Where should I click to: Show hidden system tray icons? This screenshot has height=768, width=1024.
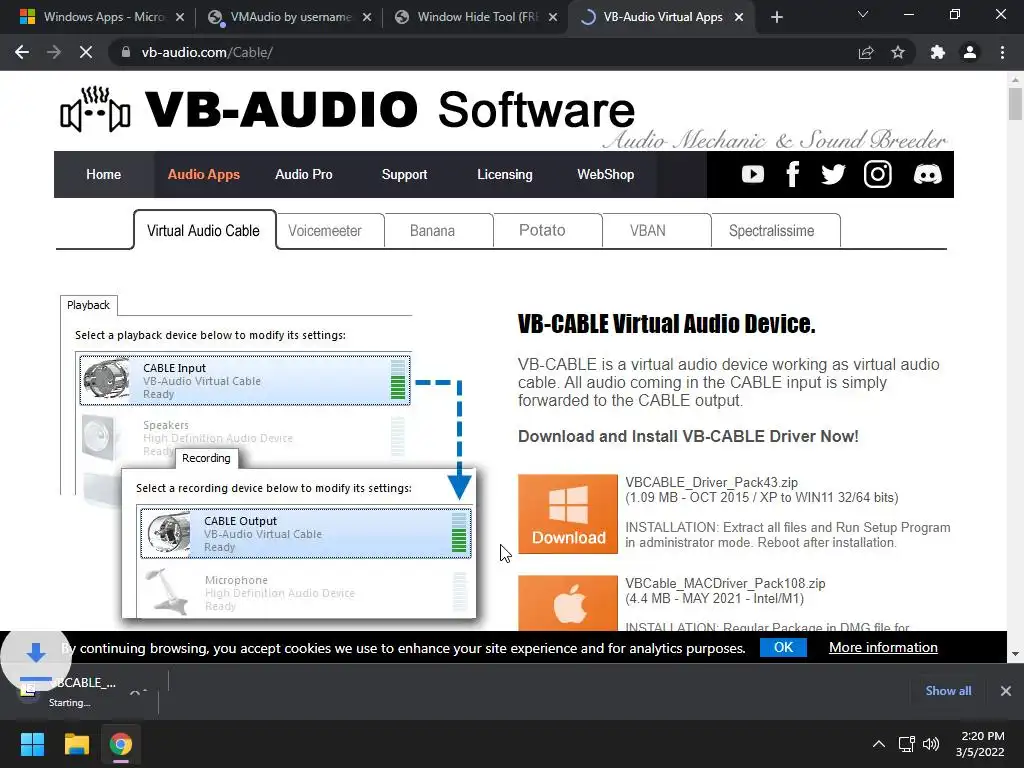(x=879, y=744)
